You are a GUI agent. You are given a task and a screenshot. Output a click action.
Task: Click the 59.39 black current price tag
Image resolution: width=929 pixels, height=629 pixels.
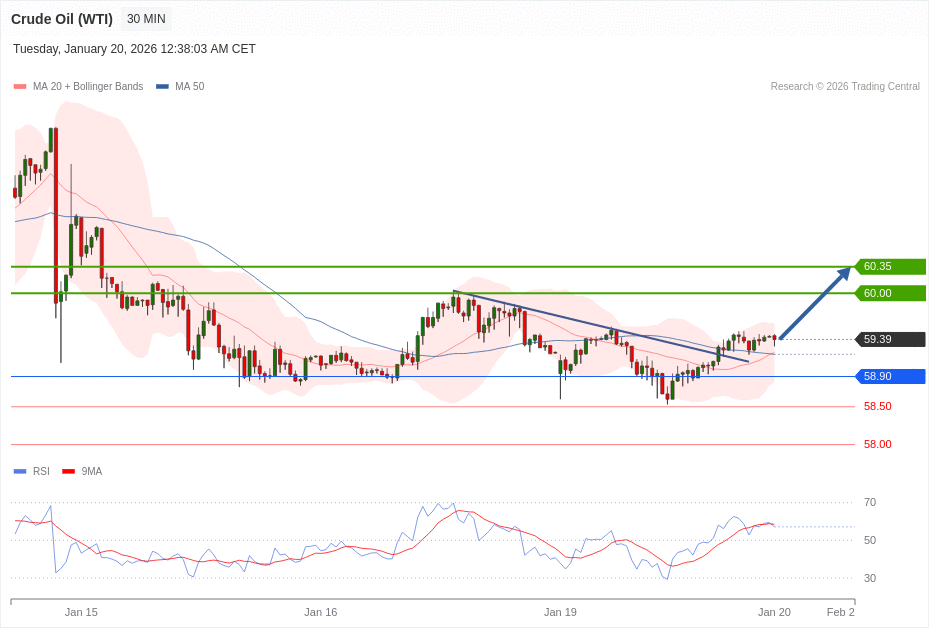point(889,340)
